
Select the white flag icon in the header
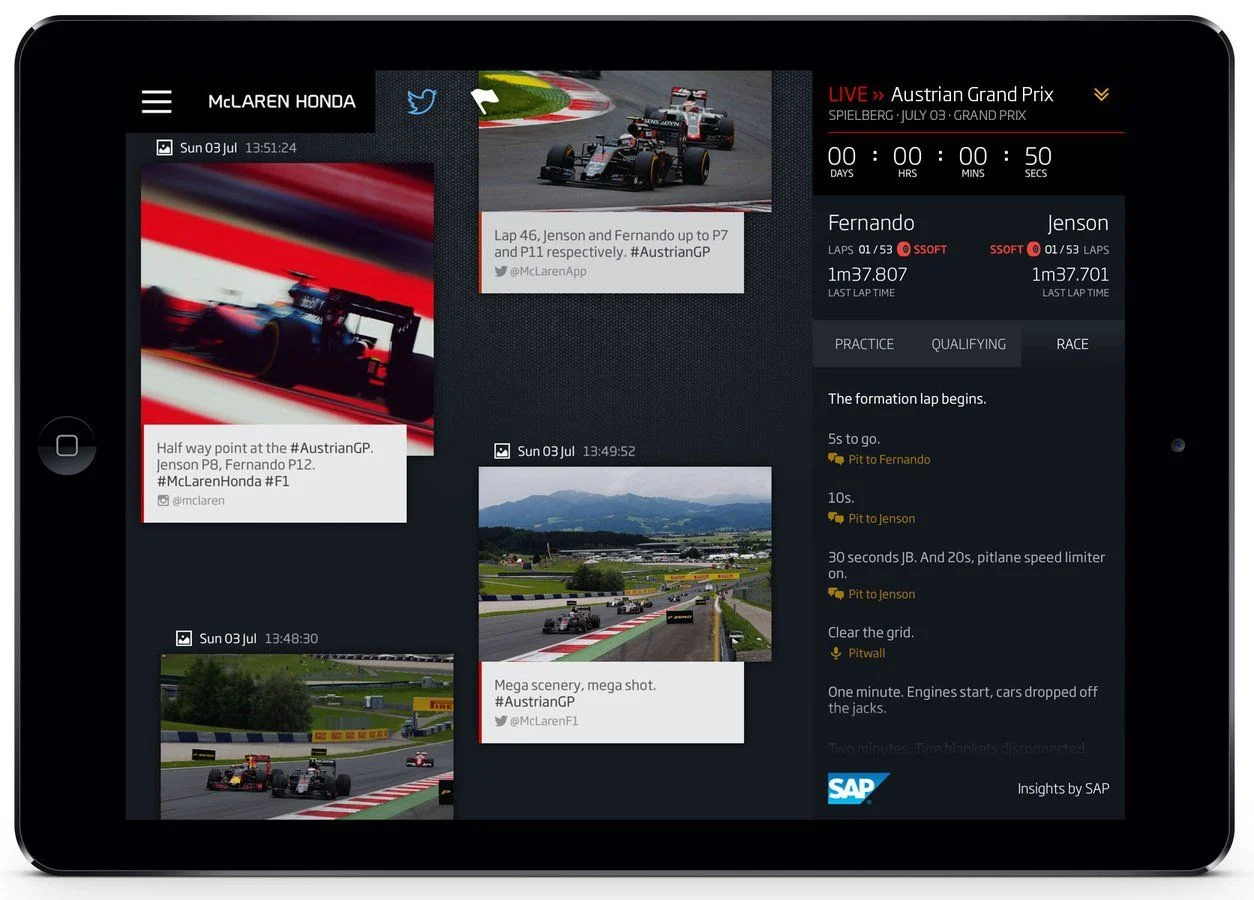coord(484,99)
